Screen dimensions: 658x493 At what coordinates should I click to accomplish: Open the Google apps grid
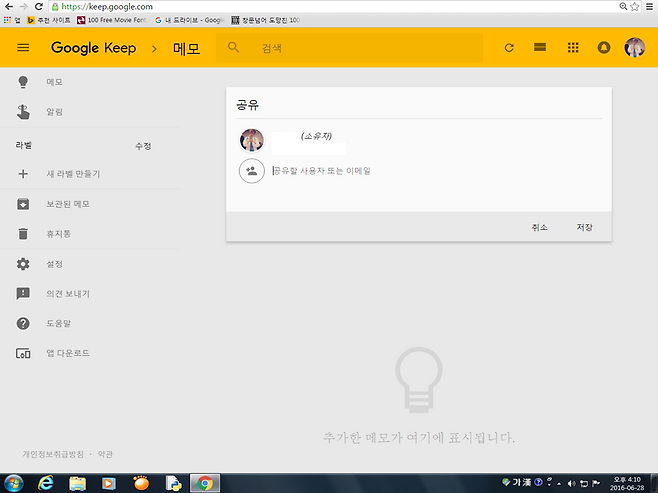573,47
